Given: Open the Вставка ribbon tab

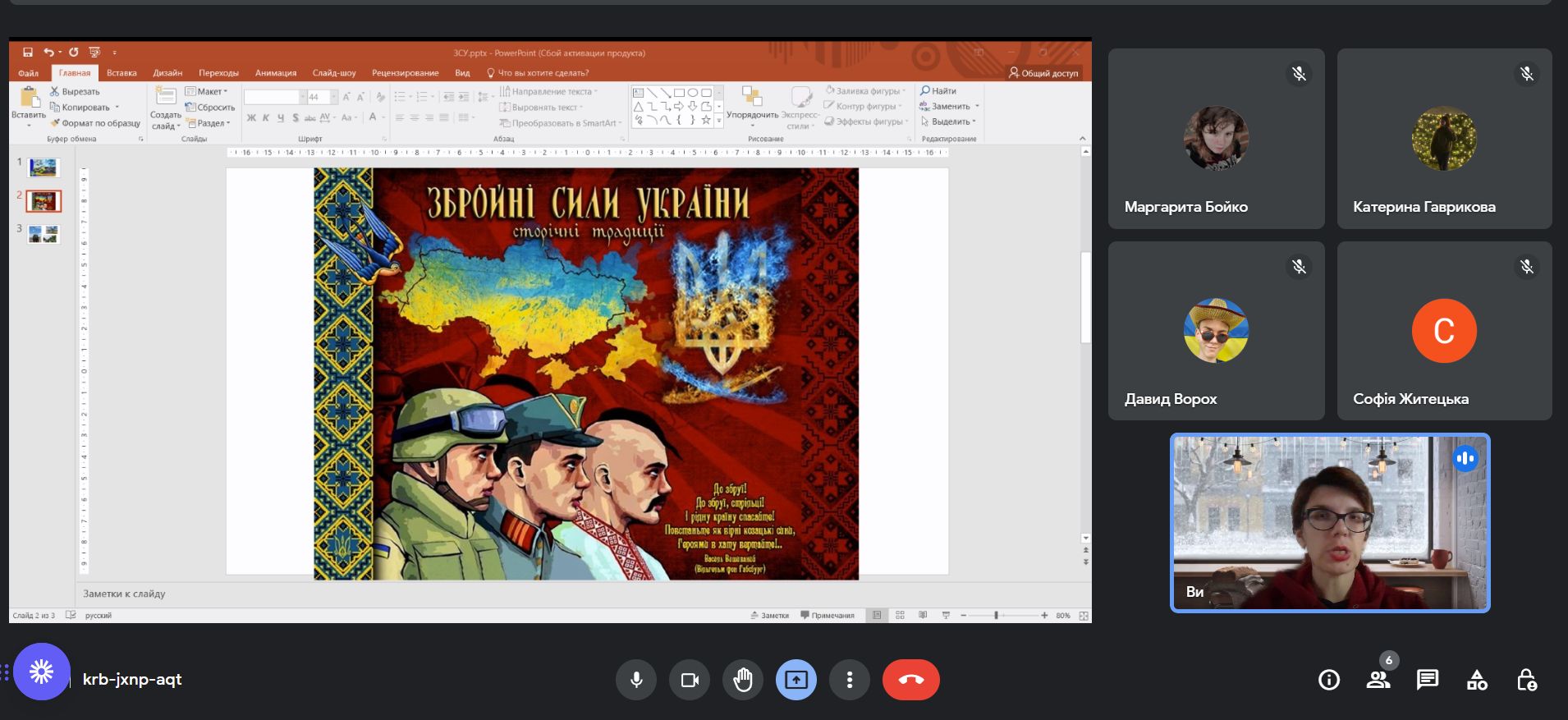Looking at the screenshot, I should click(x=121, y=73).
